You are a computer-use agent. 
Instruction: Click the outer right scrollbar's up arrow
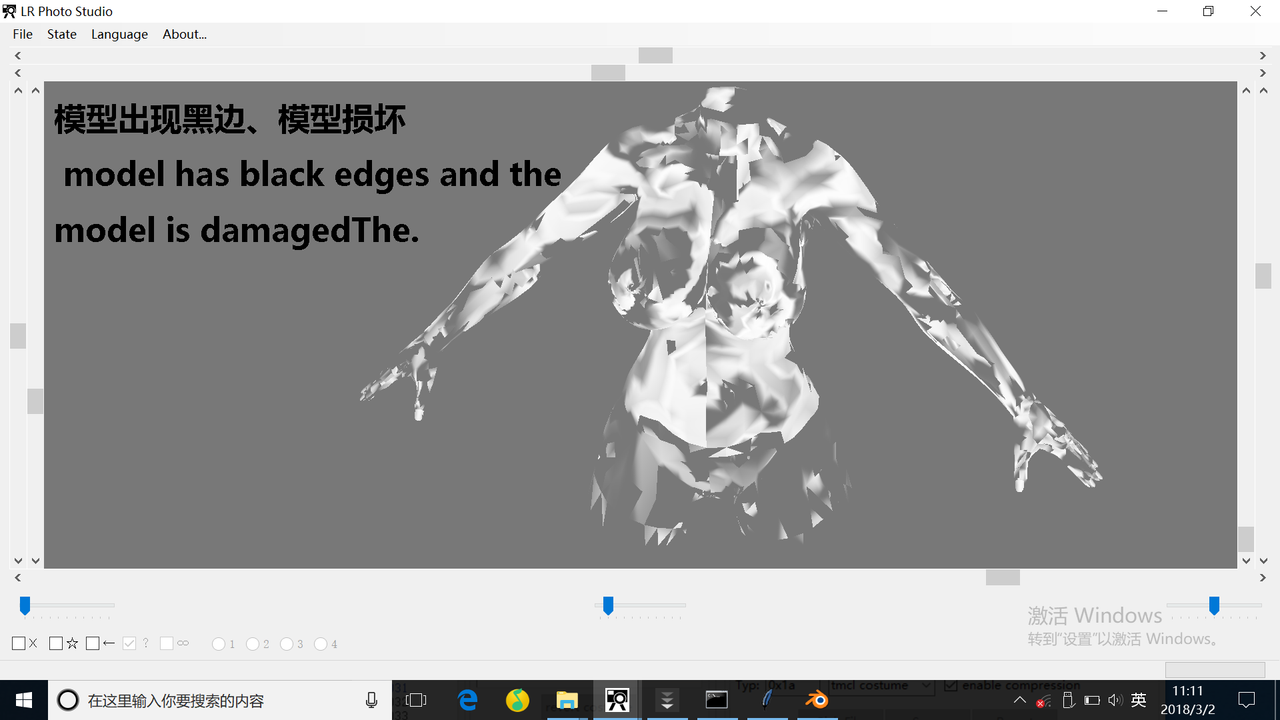[x=1263, y=90]
